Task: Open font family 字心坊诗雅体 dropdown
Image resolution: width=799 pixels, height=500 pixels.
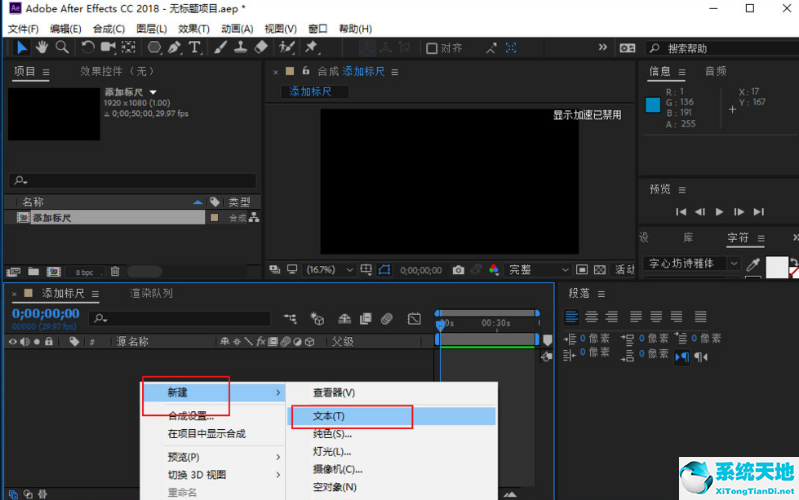Action: (691, 264)
